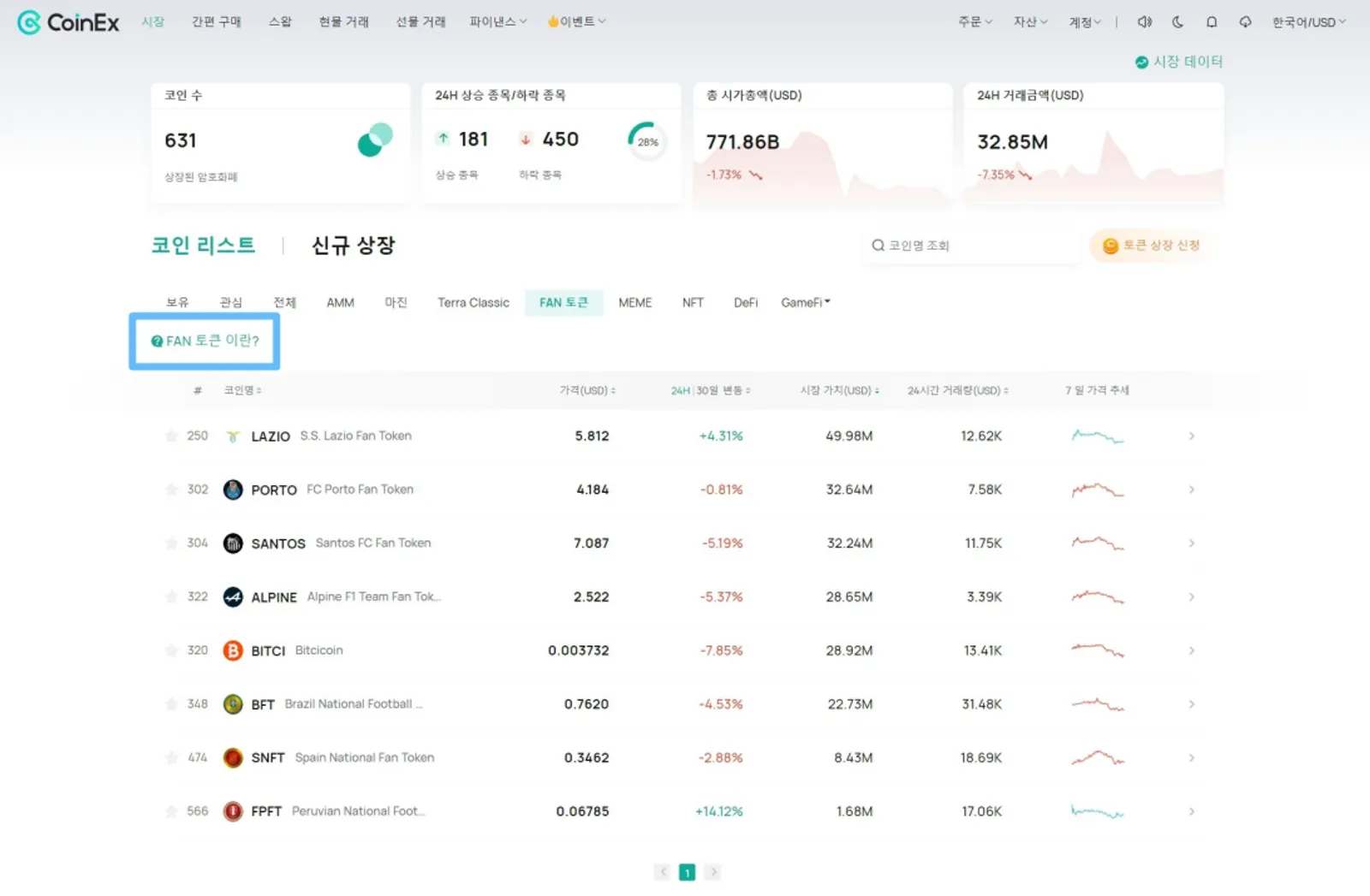
Task: Click the 28% rising ratio ring
Action: coord(647,141)
